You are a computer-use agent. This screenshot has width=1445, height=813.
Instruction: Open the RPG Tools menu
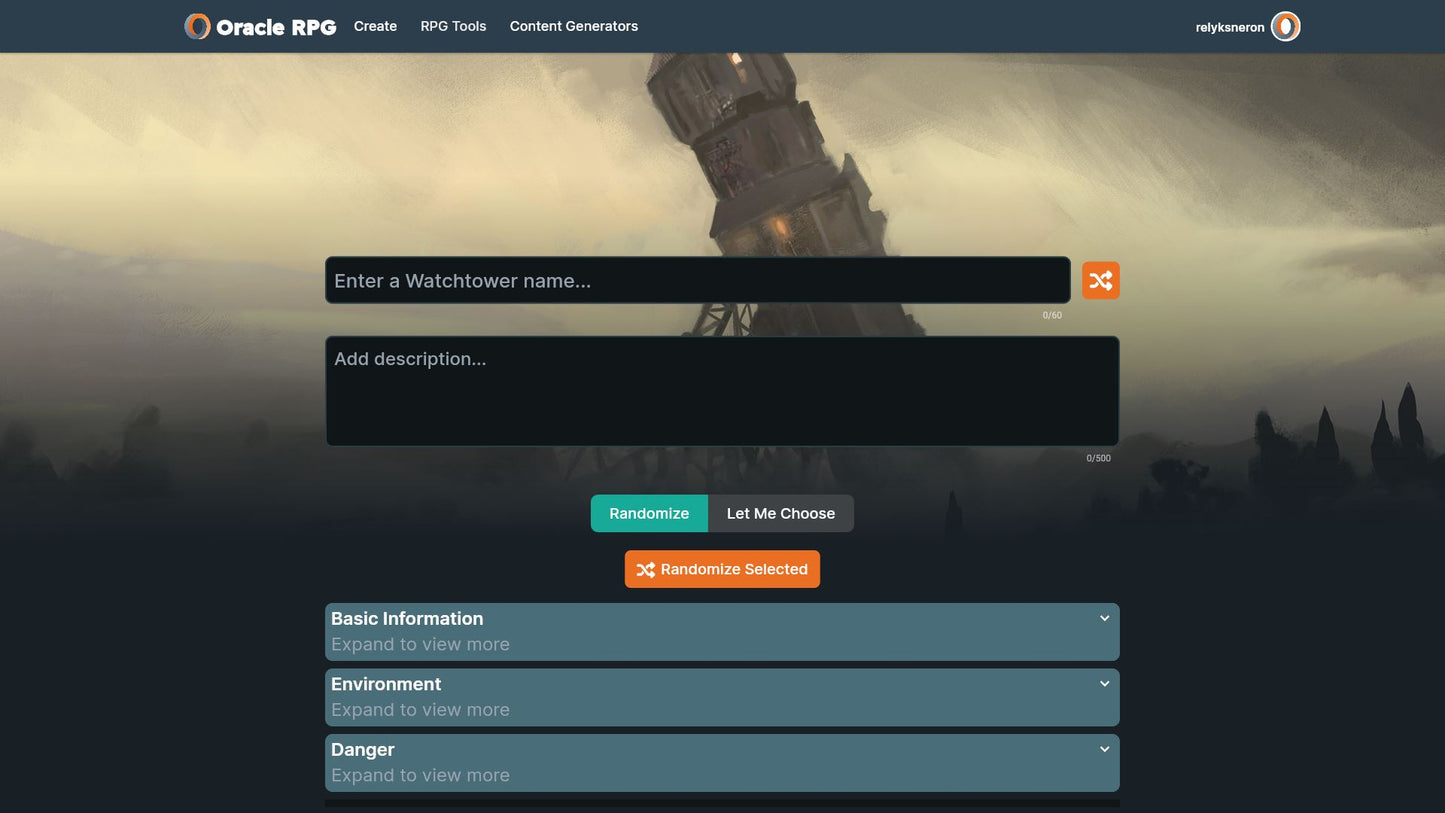pyautogui.click(x=453, y=26)
